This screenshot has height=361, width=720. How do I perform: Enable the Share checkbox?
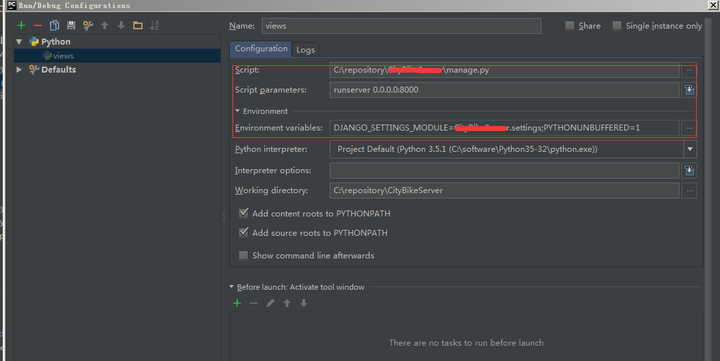tap(570, 26)
